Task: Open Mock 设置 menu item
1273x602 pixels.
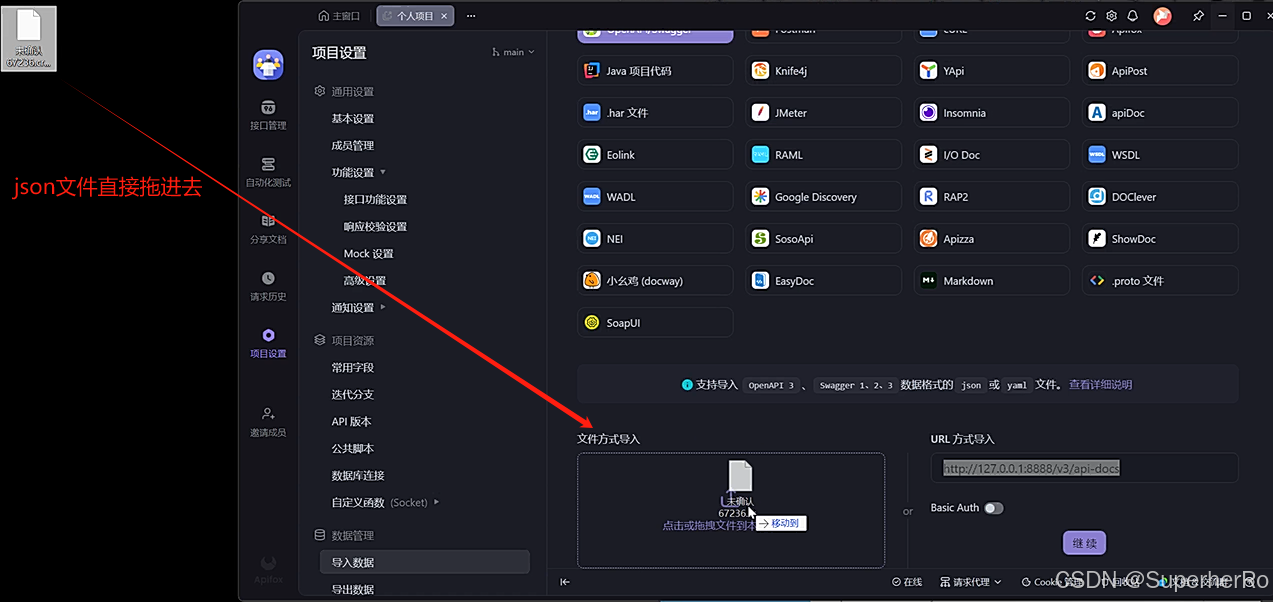Action: coord(368,253)
